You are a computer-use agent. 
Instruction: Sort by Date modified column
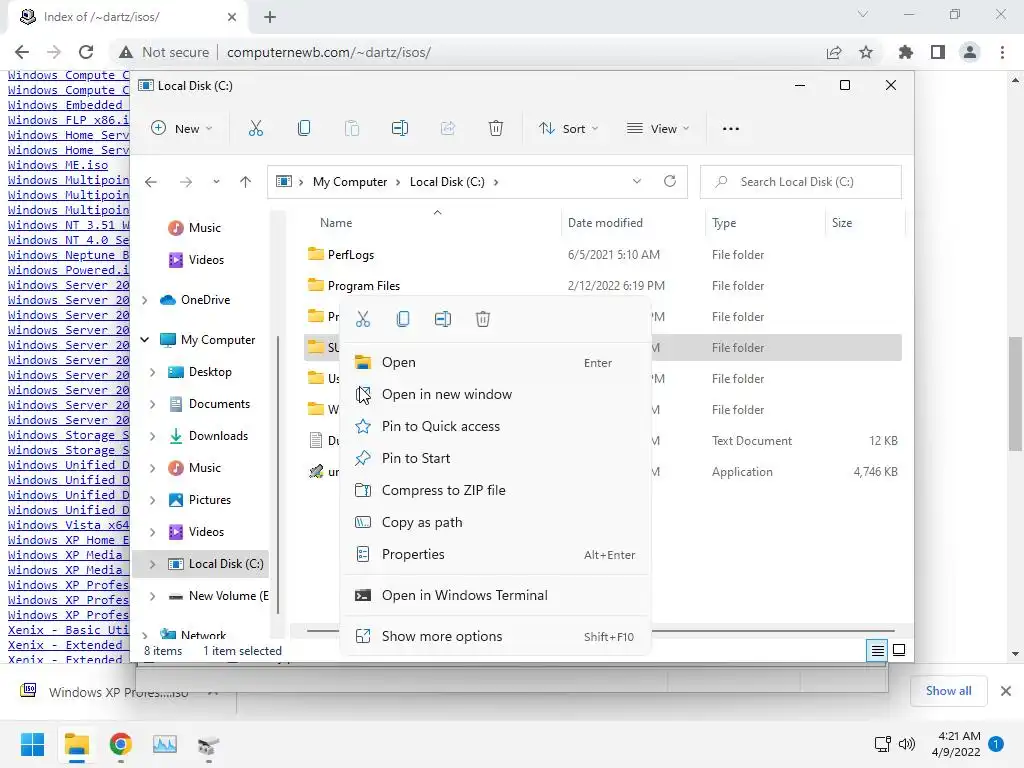point(605,223)
